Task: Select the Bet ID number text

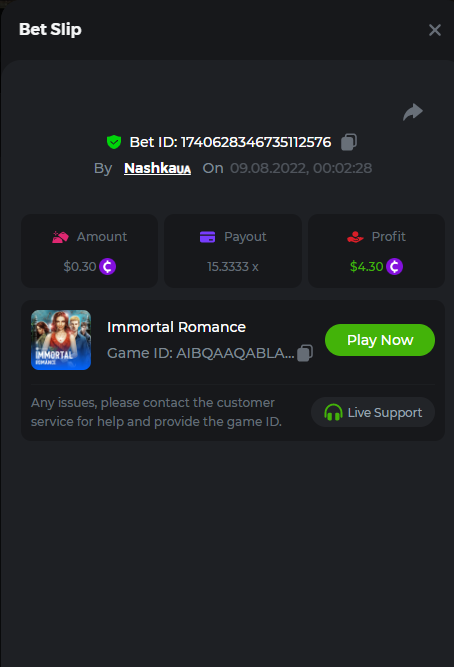Action: [x=256, y=142]
